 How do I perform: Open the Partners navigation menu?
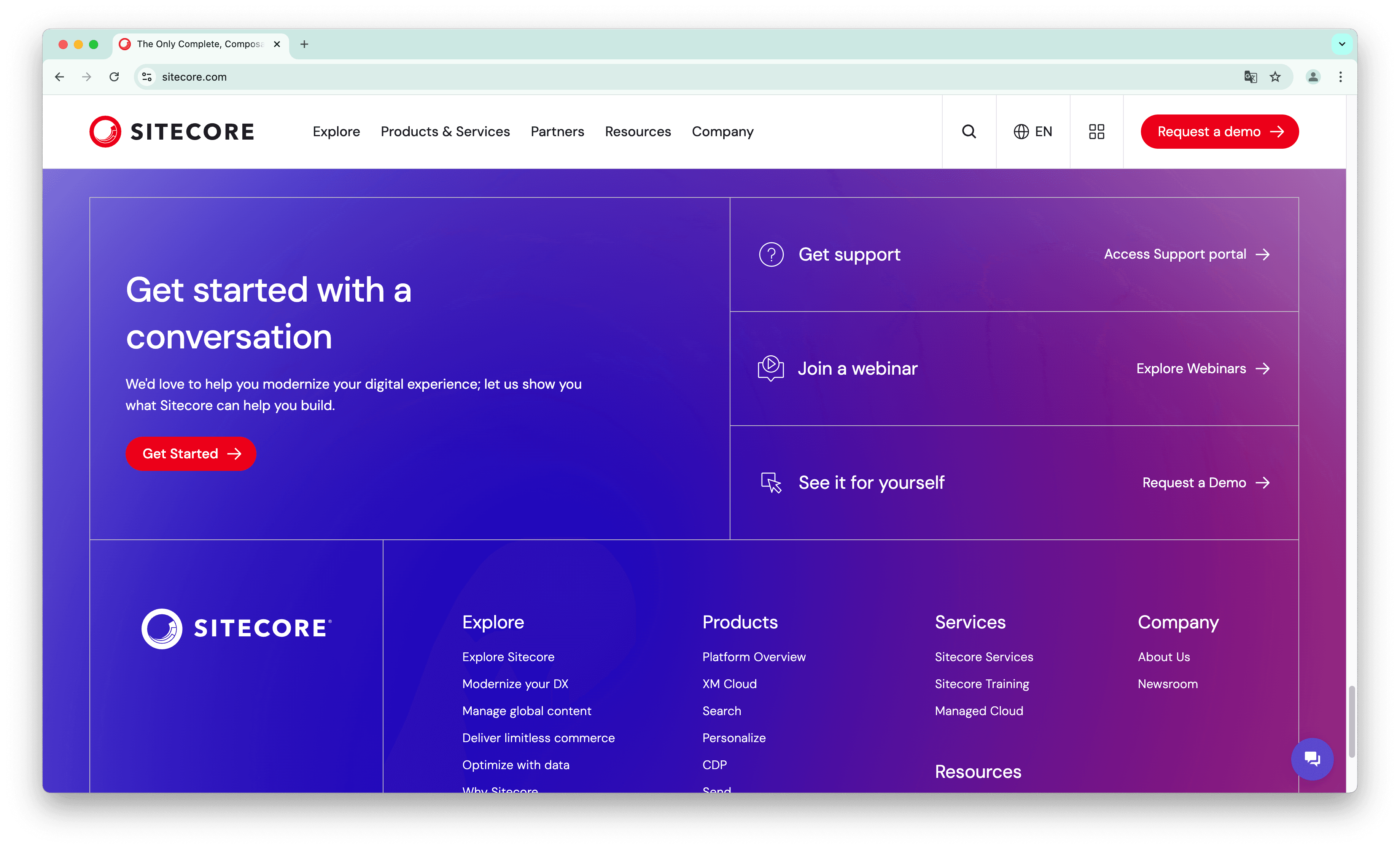[557, 132]
